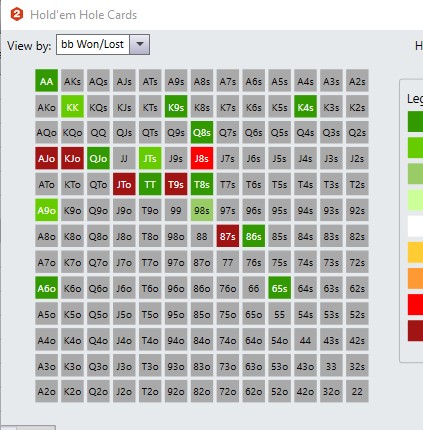Click the bb Won/Lost combo box text

[x=93, y=44]
